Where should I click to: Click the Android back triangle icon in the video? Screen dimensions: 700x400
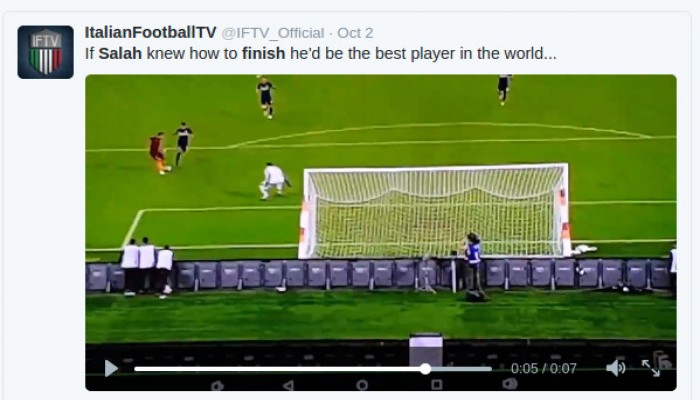[288, 385]
